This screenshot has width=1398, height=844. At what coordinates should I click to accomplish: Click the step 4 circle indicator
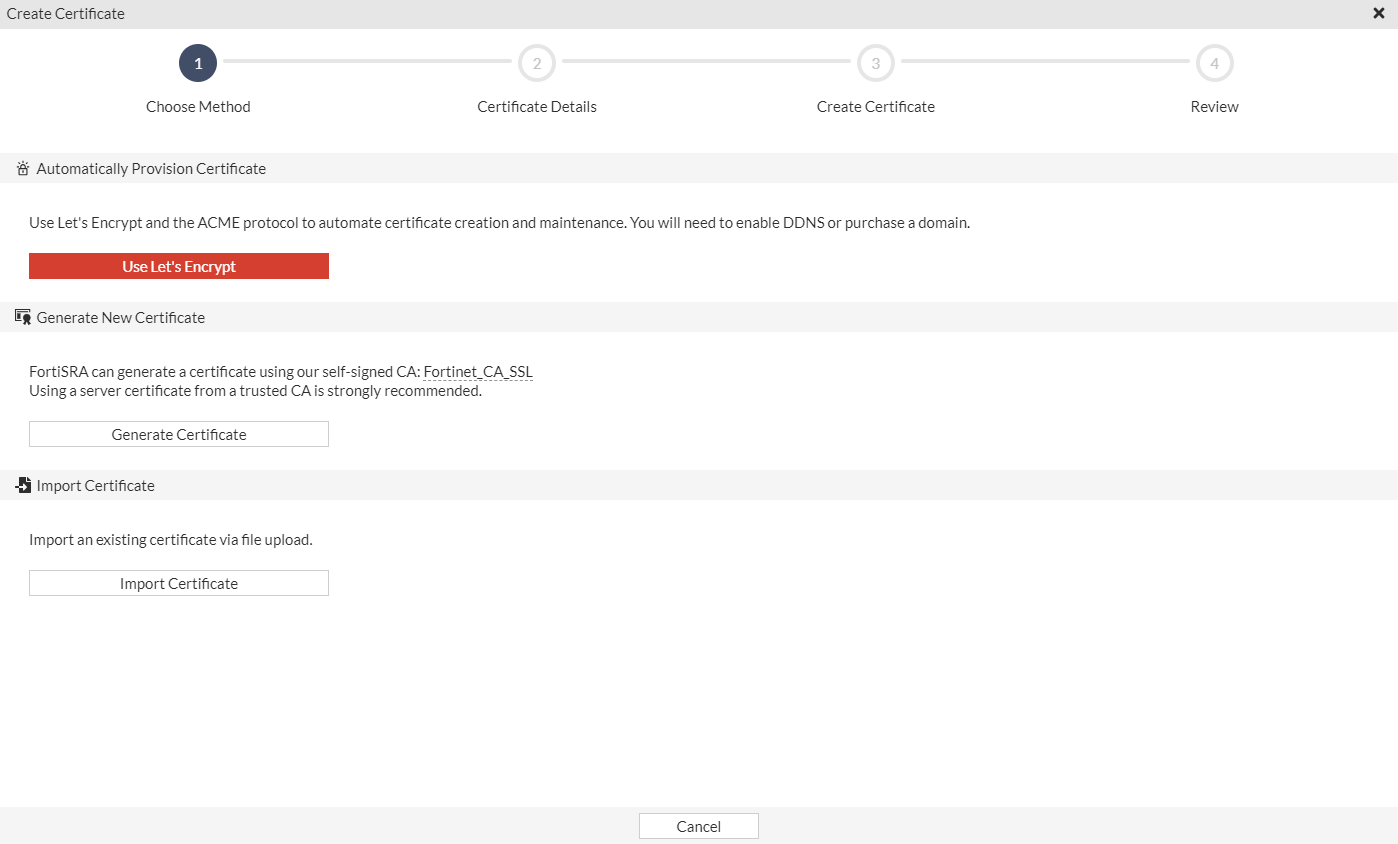pyautogui.click(x=1214, y=63)
